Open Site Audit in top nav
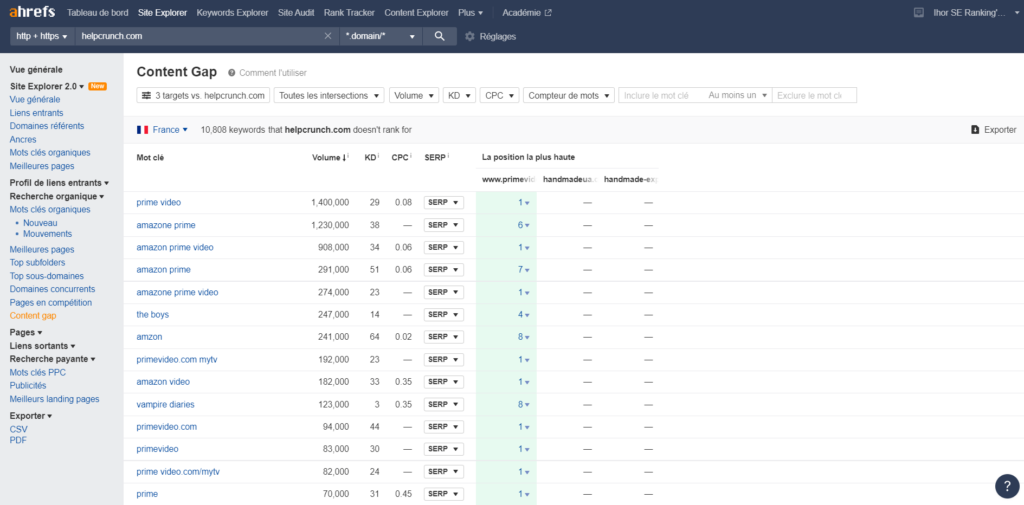 click(x=296, y=12)
